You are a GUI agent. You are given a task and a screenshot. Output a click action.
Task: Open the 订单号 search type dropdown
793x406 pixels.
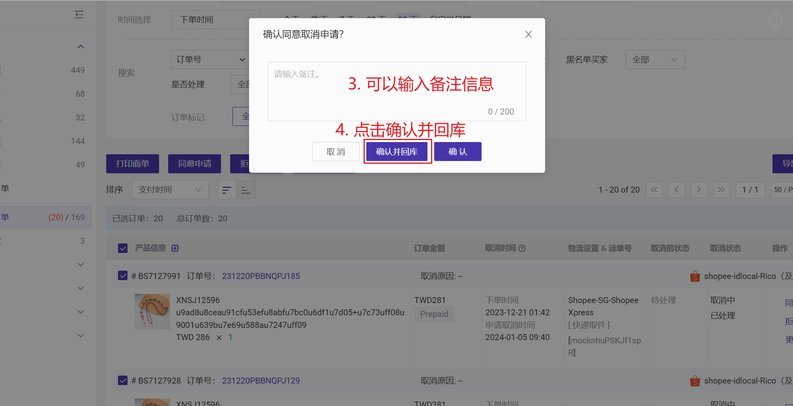(210, 60)
